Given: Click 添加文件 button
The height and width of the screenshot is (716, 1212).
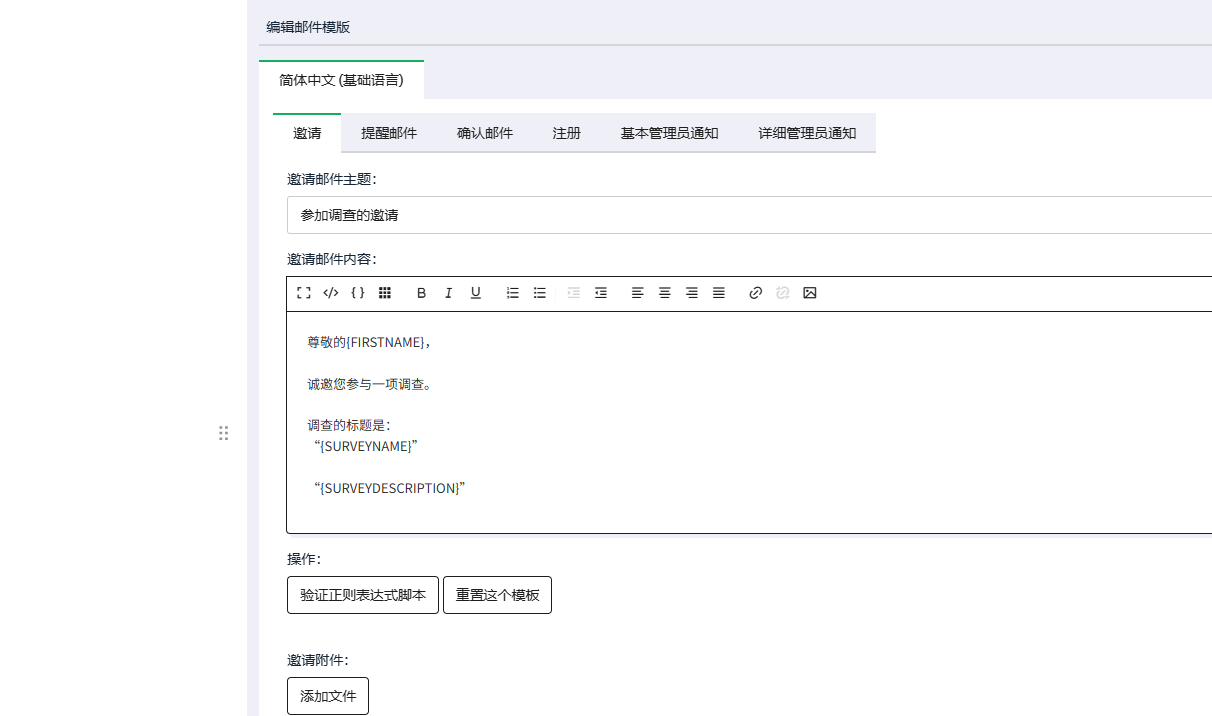Looking at the screenshot, I should [328, 696].
